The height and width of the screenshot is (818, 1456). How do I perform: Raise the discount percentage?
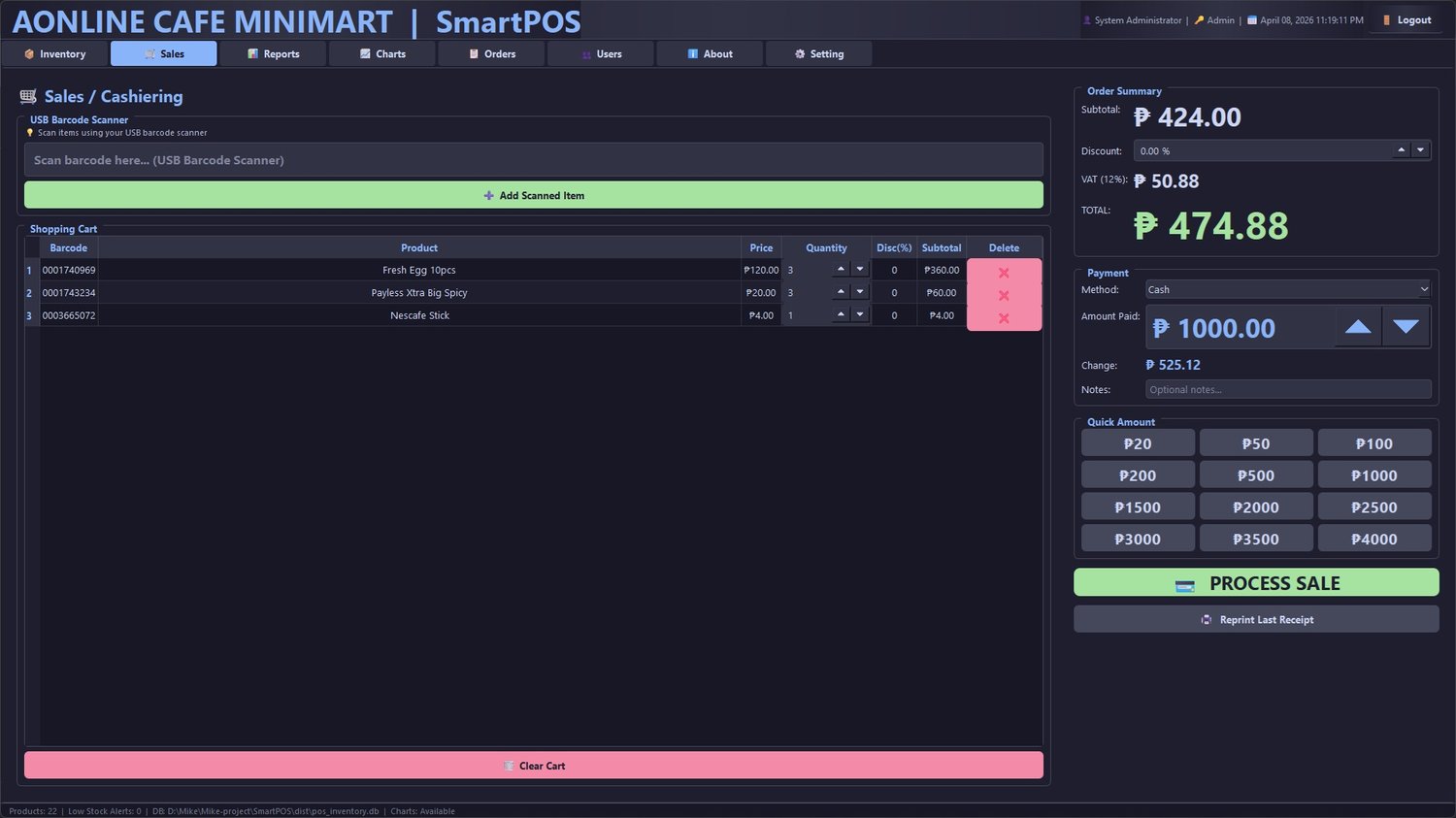coord(1401,150)
